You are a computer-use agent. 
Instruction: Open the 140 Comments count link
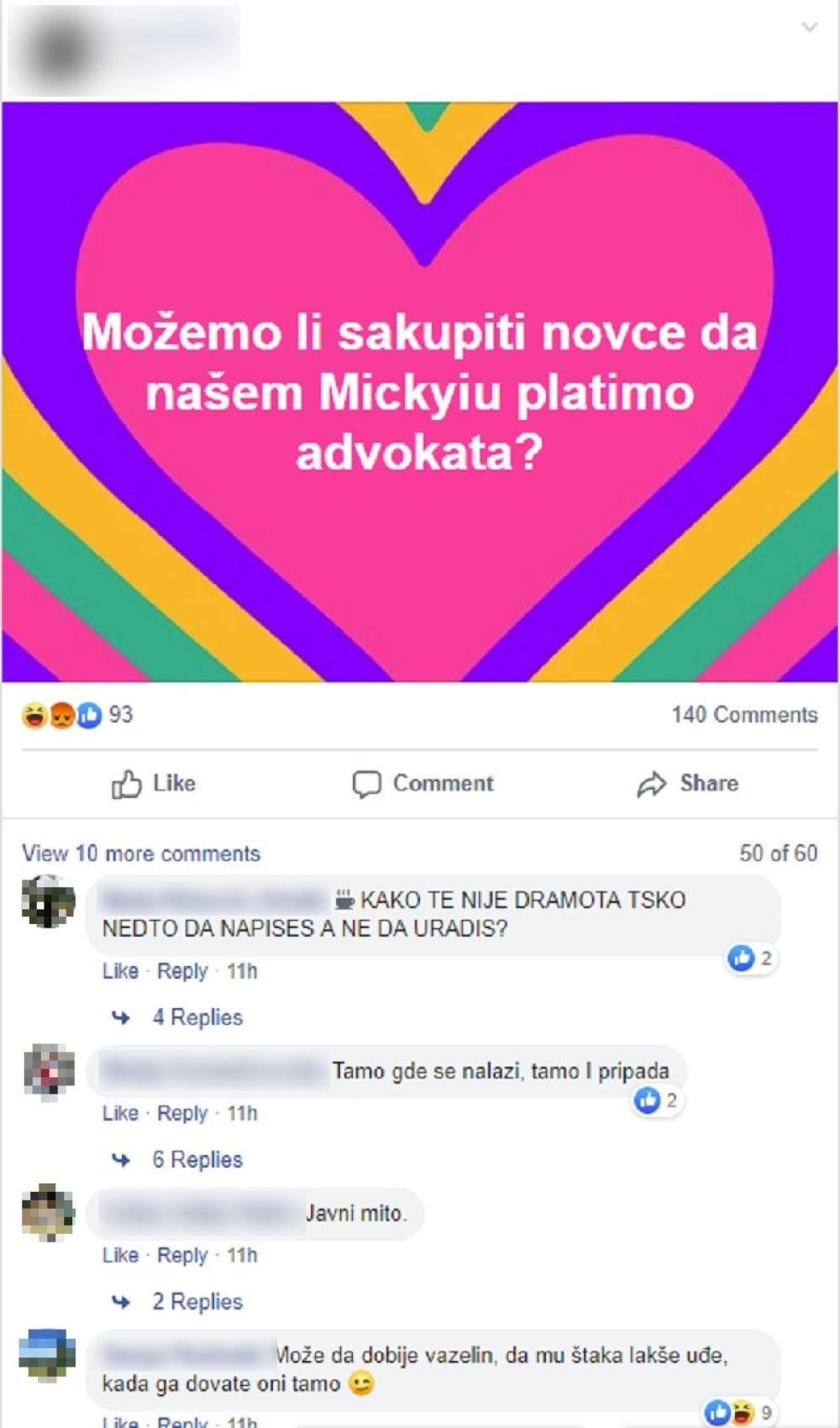pyautogui.click(x=744, y=715)
